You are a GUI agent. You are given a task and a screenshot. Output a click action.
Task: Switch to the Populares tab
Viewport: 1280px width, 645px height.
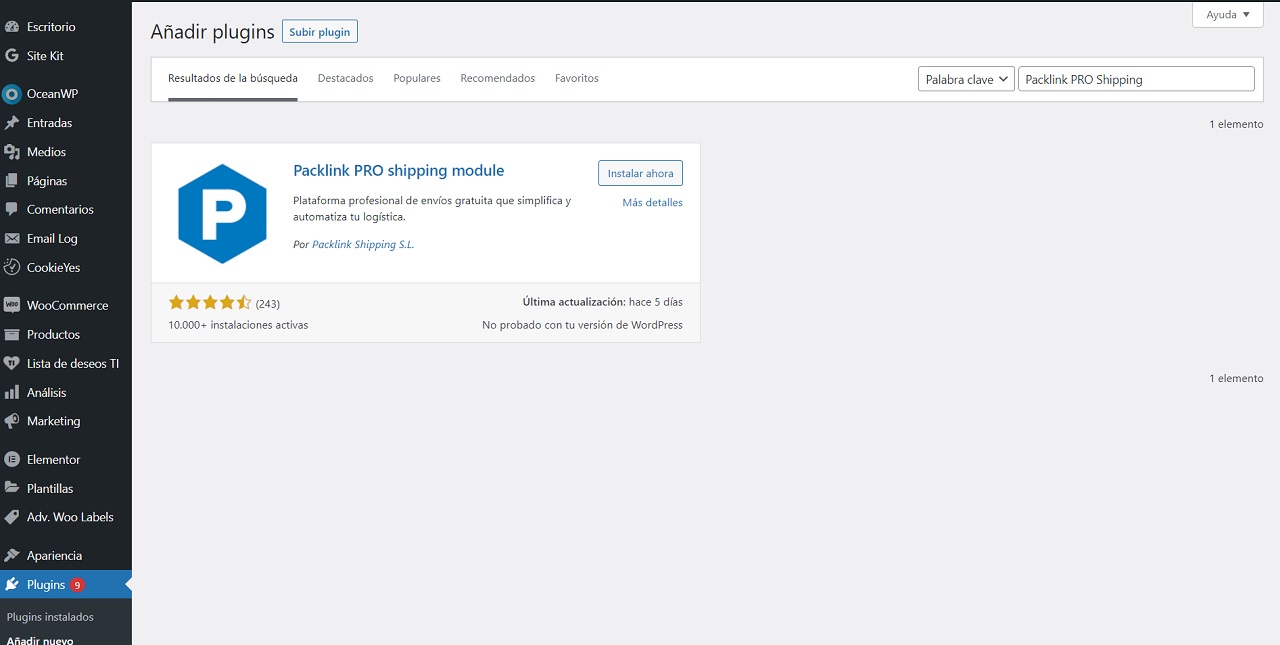coord(417,78)
